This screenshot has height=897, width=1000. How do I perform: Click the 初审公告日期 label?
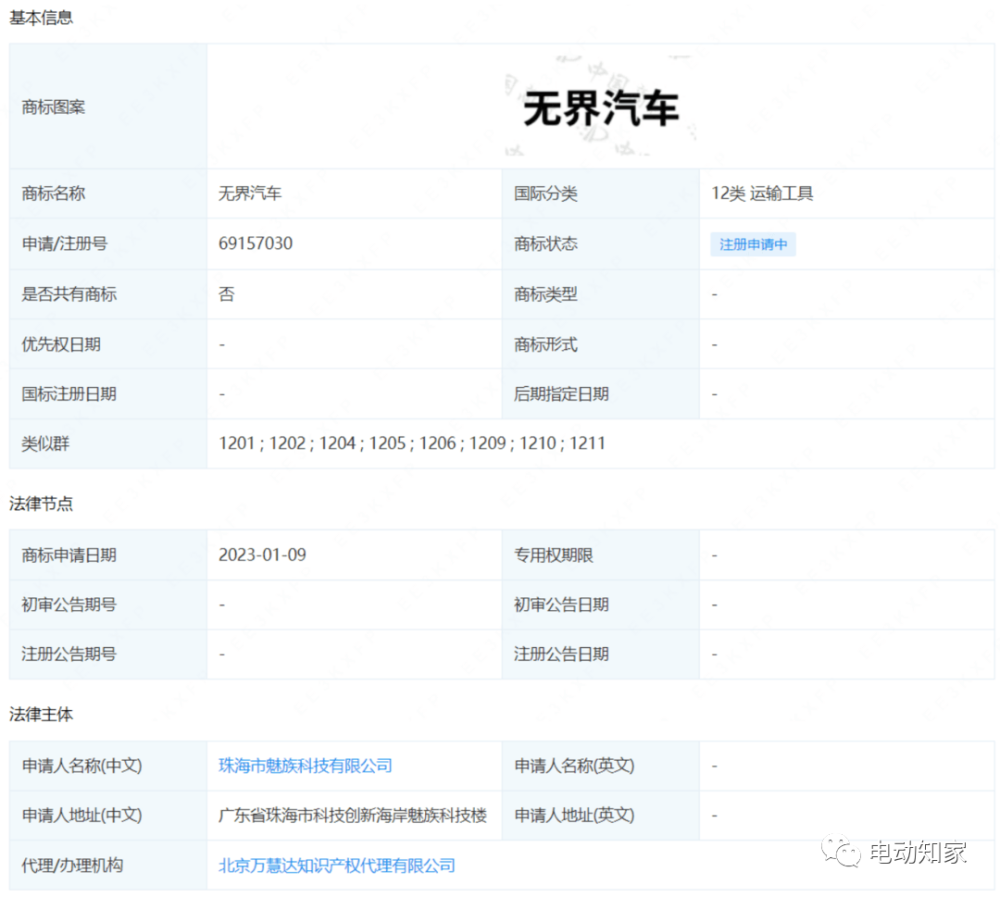pos(561,604)
